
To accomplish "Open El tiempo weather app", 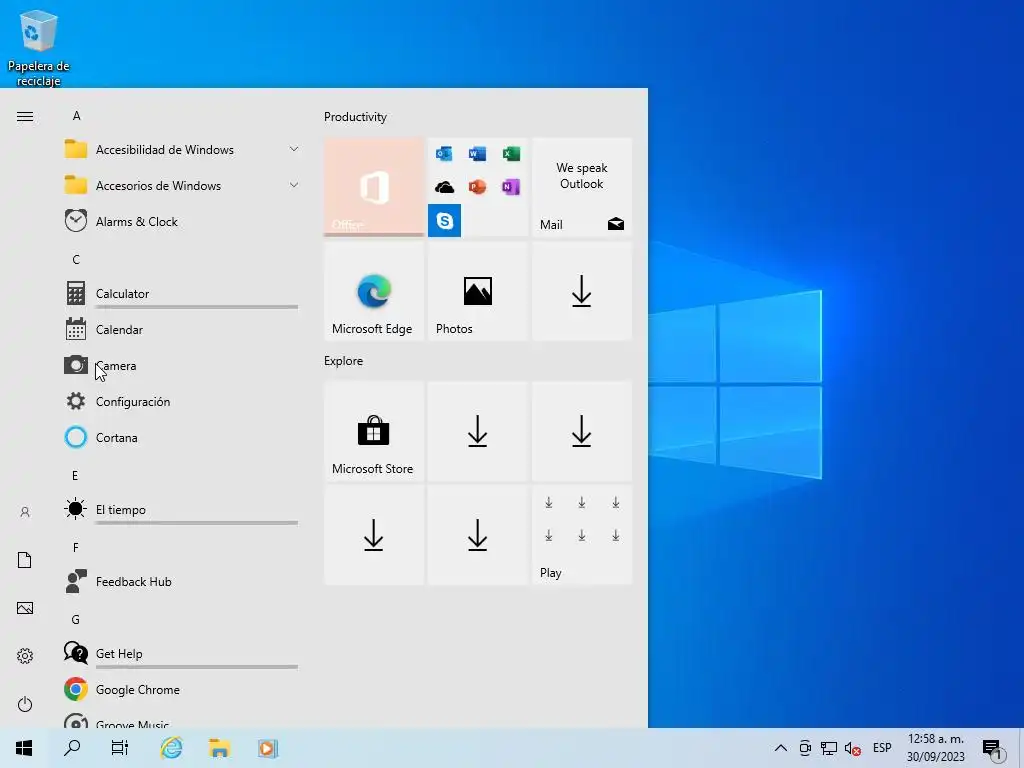I will pos(182,509).
